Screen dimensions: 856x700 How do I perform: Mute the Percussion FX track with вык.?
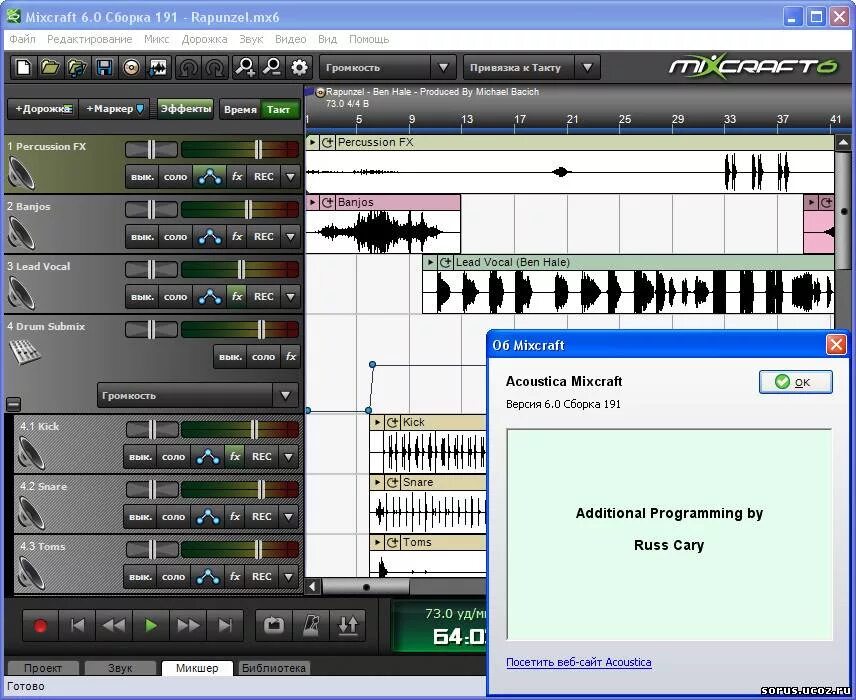coord(142,176)
